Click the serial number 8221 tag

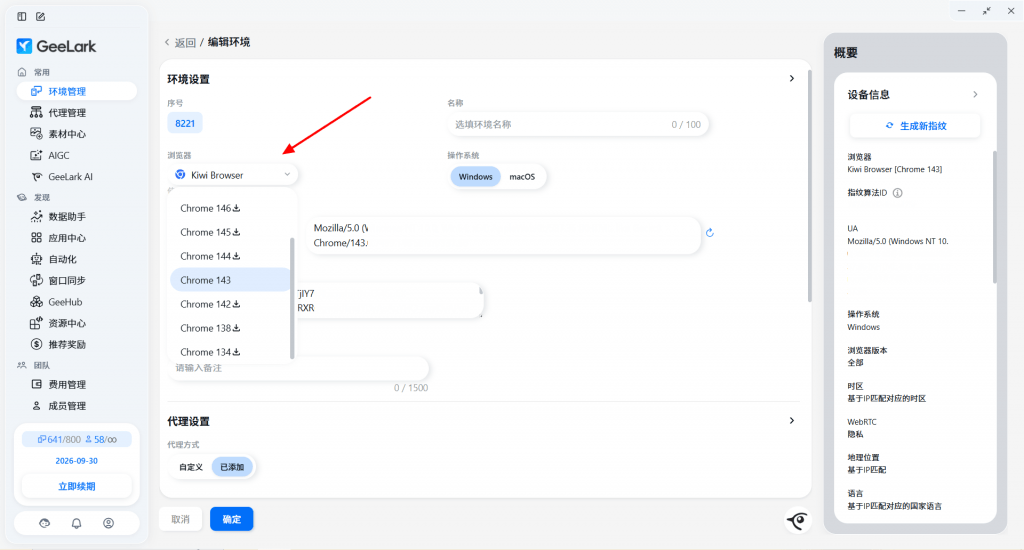[185, 123]
